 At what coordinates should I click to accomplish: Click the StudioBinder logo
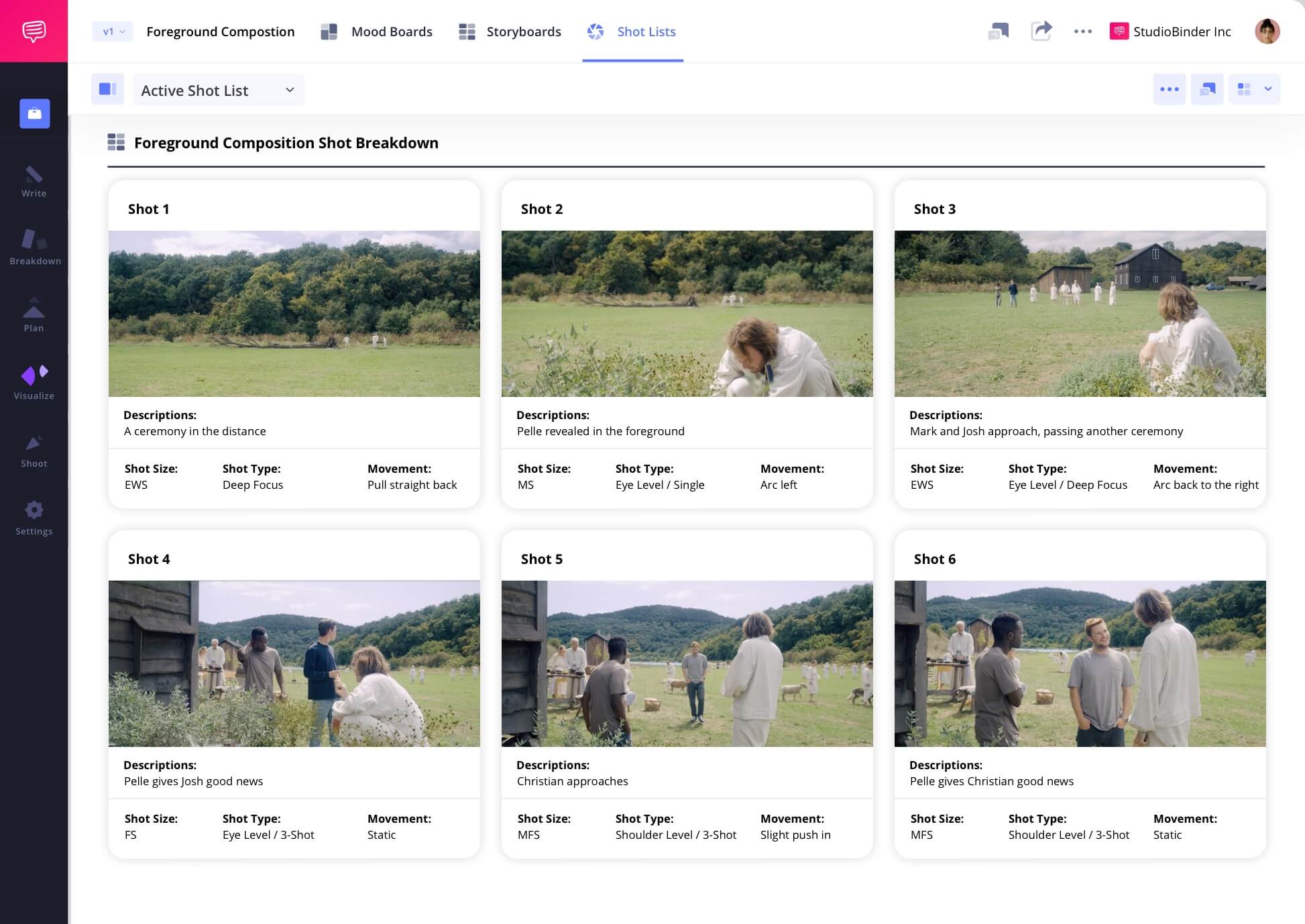click(34, 30)
